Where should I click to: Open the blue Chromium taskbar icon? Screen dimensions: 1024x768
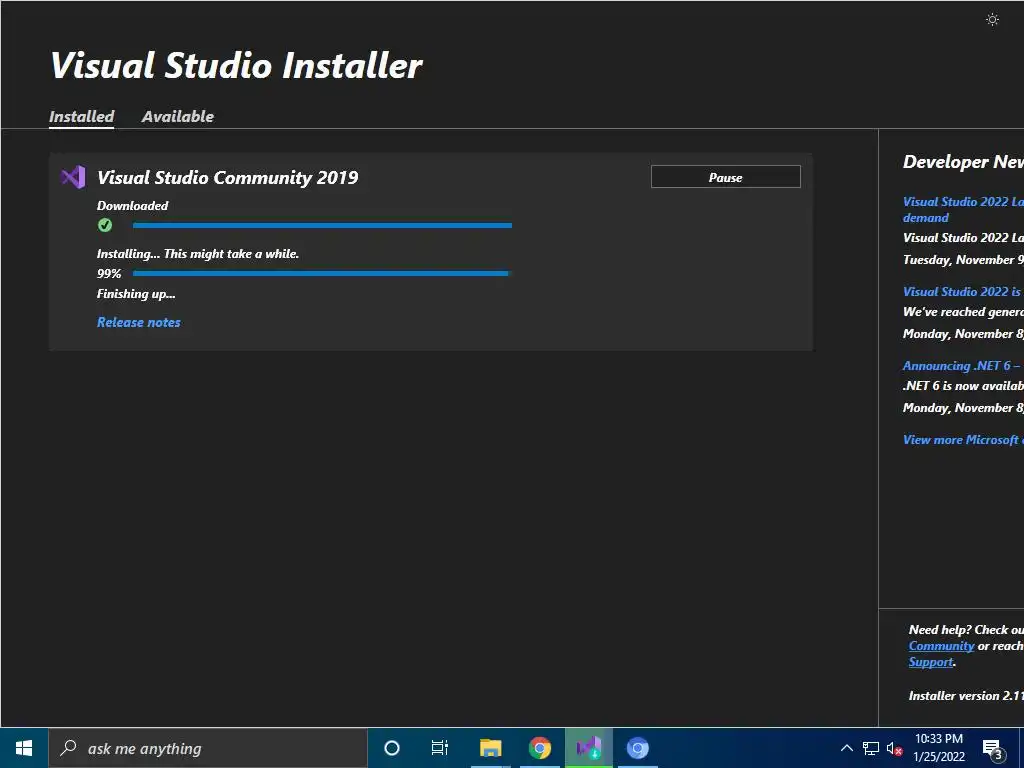637,748
